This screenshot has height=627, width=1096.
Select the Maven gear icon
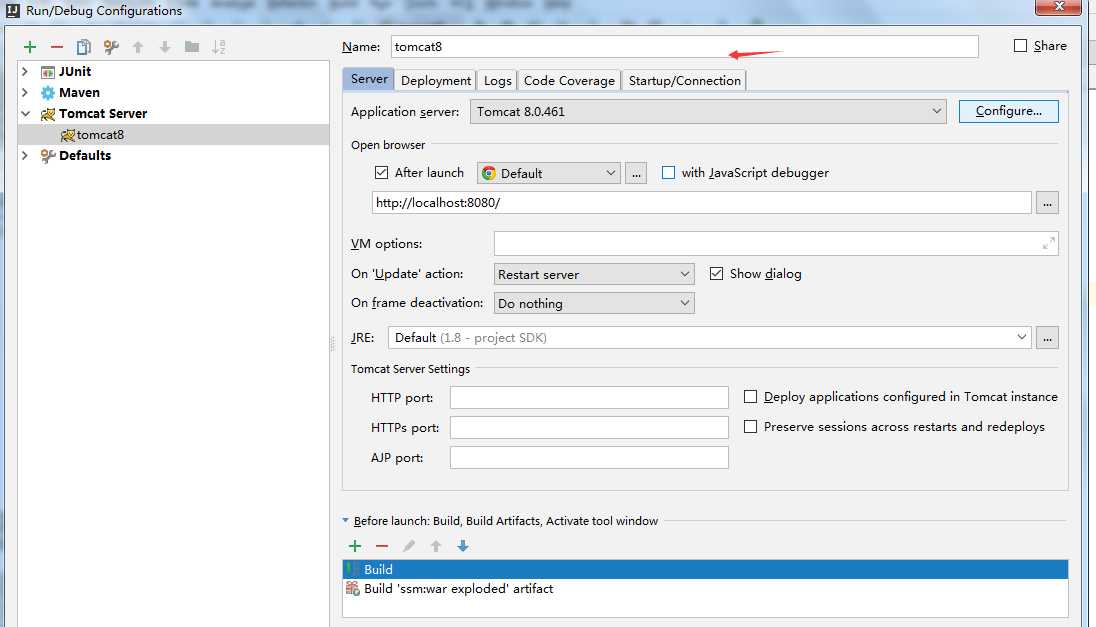click(x=48, y=92)
